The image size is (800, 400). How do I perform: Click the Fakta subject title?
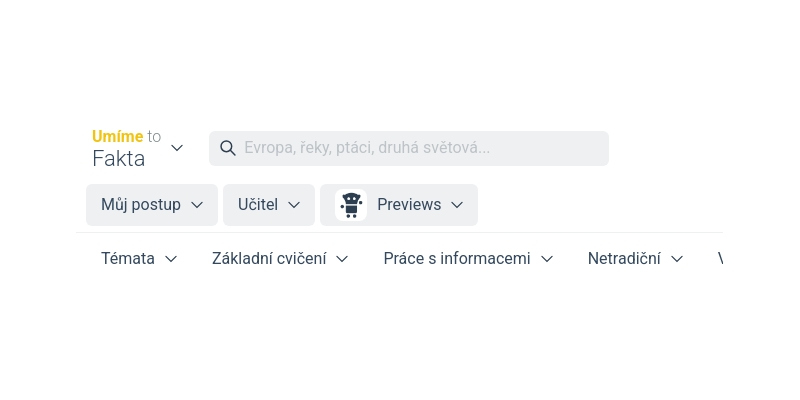pos(119,158)
